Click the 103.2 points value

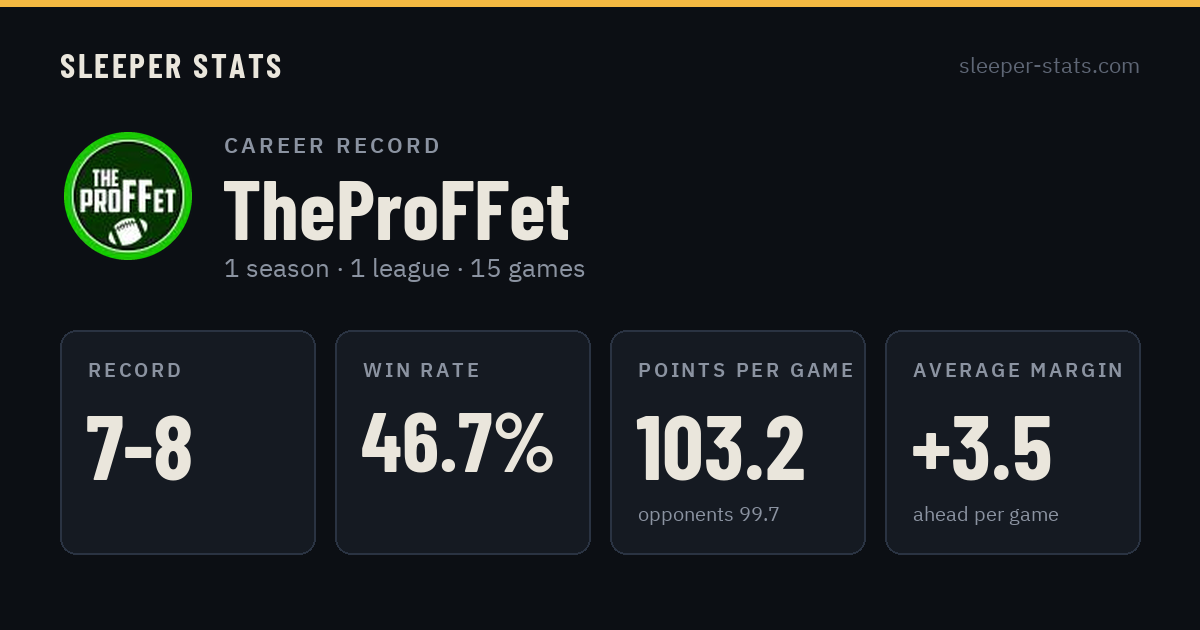tap(721, 447)
